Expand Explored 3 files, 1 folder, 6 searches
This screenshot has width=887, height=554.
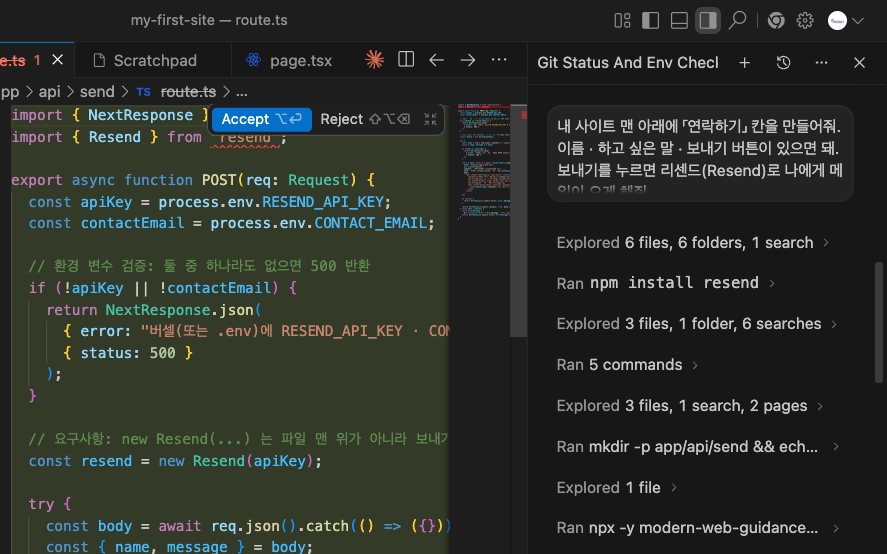696,324
